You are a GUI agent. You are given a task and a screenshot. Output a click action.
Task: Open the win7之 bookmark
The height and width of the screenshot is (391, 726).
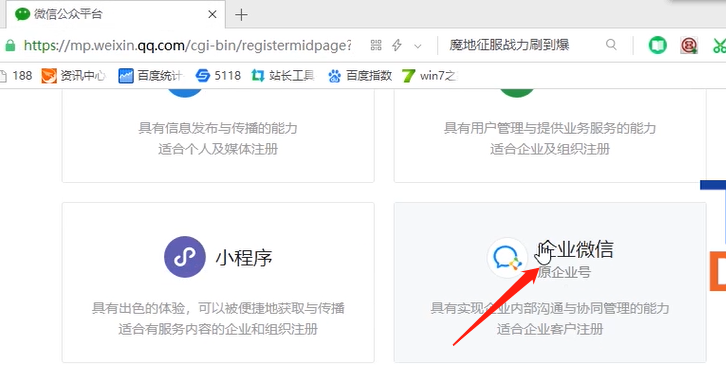430,76
